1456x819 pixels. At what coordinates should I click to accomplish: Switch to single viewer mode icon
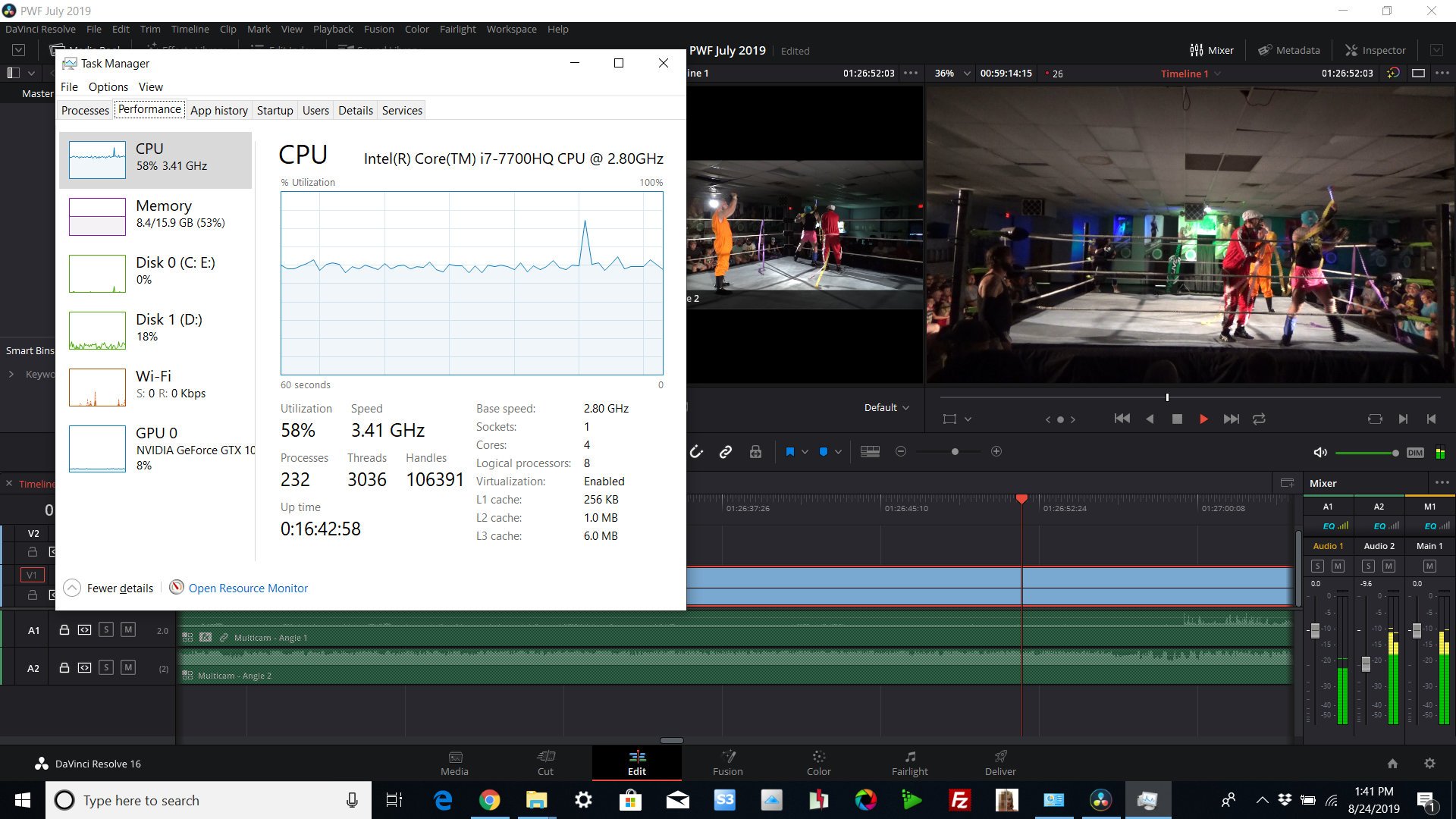(x=1418, y=74)
